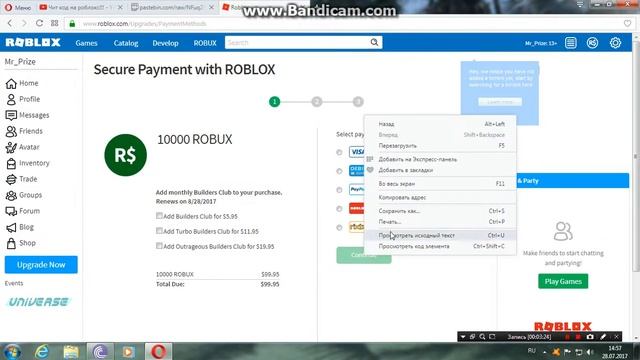Check Add Turbo Builders Club for $11.95
The height and width of the screenshot is (360, 640).
159,231
